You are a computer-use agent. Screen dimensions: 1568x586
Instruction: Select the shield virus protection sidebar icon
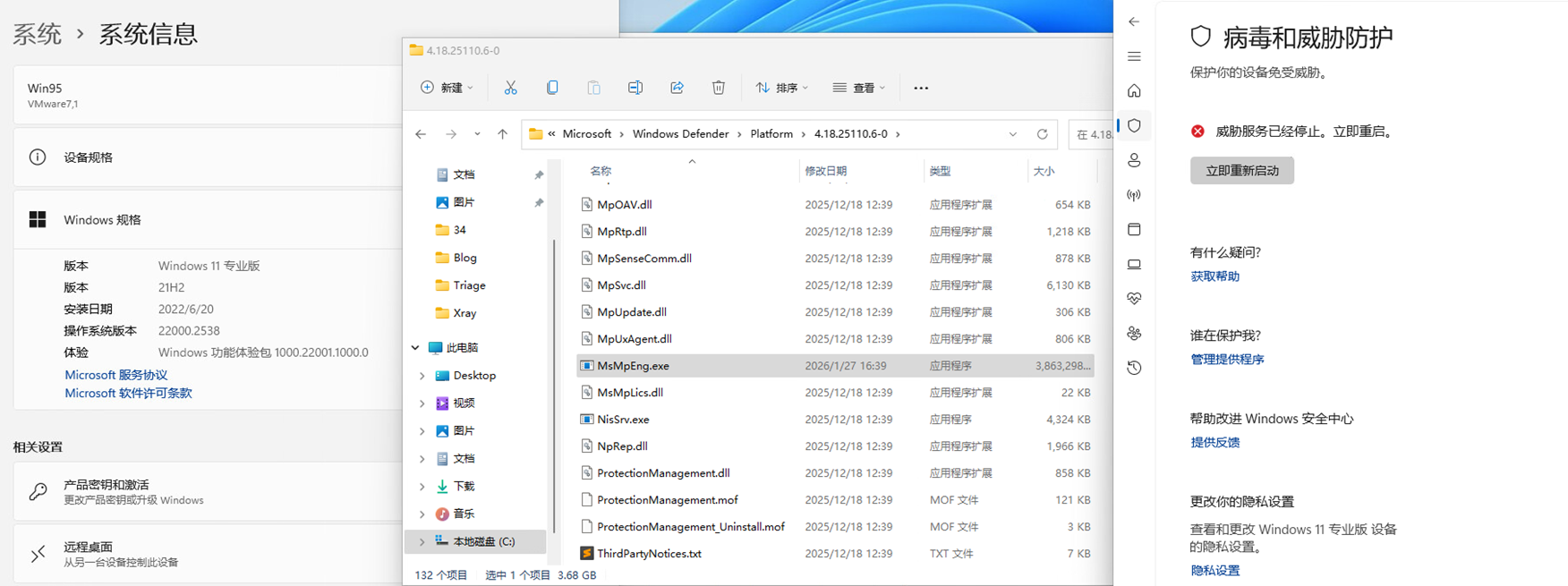click(x=1134, y=126)
